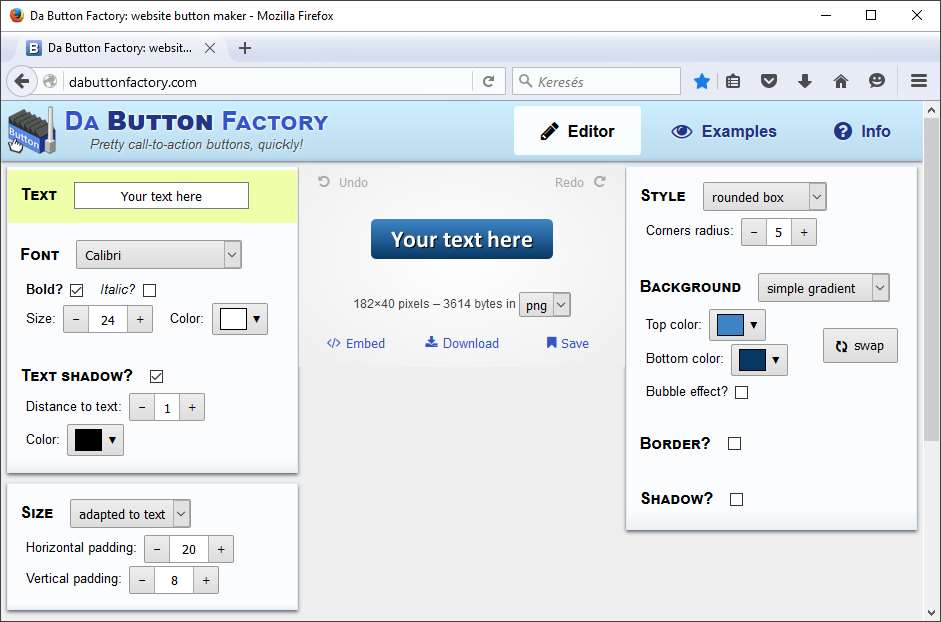This screenshot has width=941, height=622.
Task: Click the Undo link
Action: (343, 183)
